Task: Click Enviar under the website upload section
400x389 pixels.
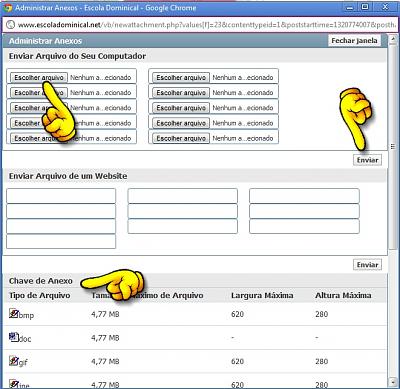Action: (367, 265)
